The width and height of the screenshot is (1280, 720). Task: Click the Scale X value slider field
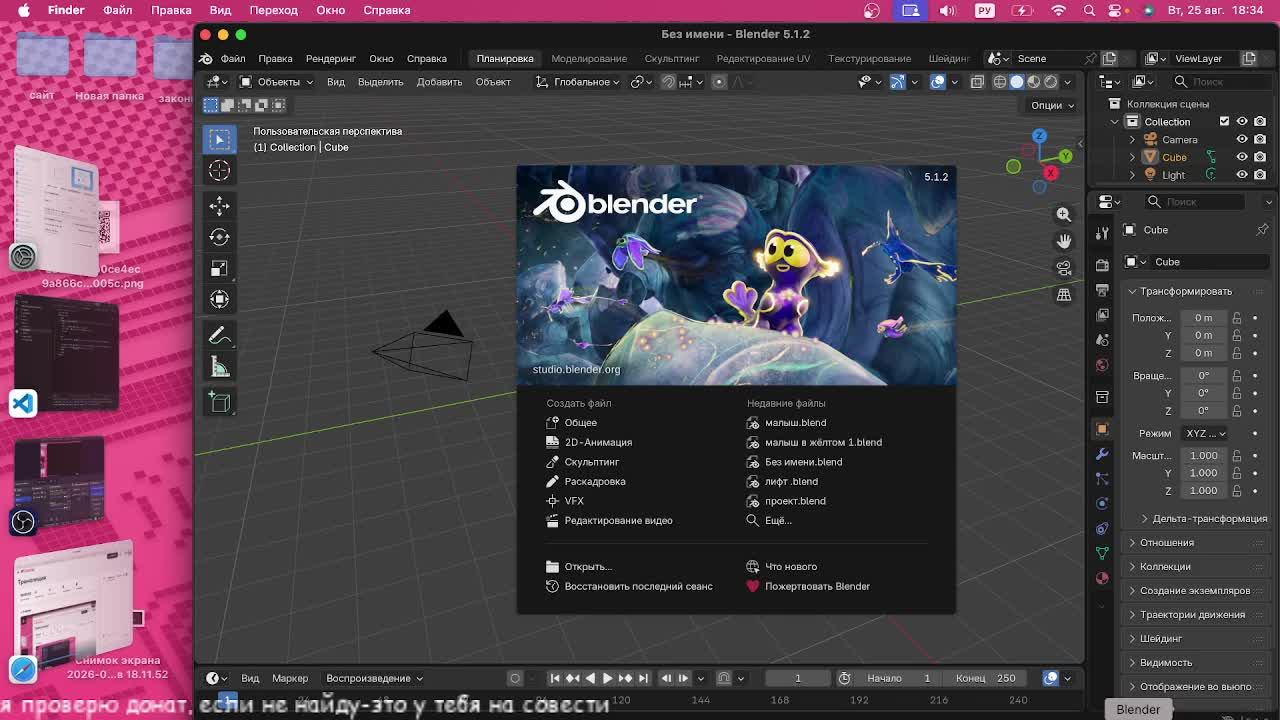tap(1204, 456)
